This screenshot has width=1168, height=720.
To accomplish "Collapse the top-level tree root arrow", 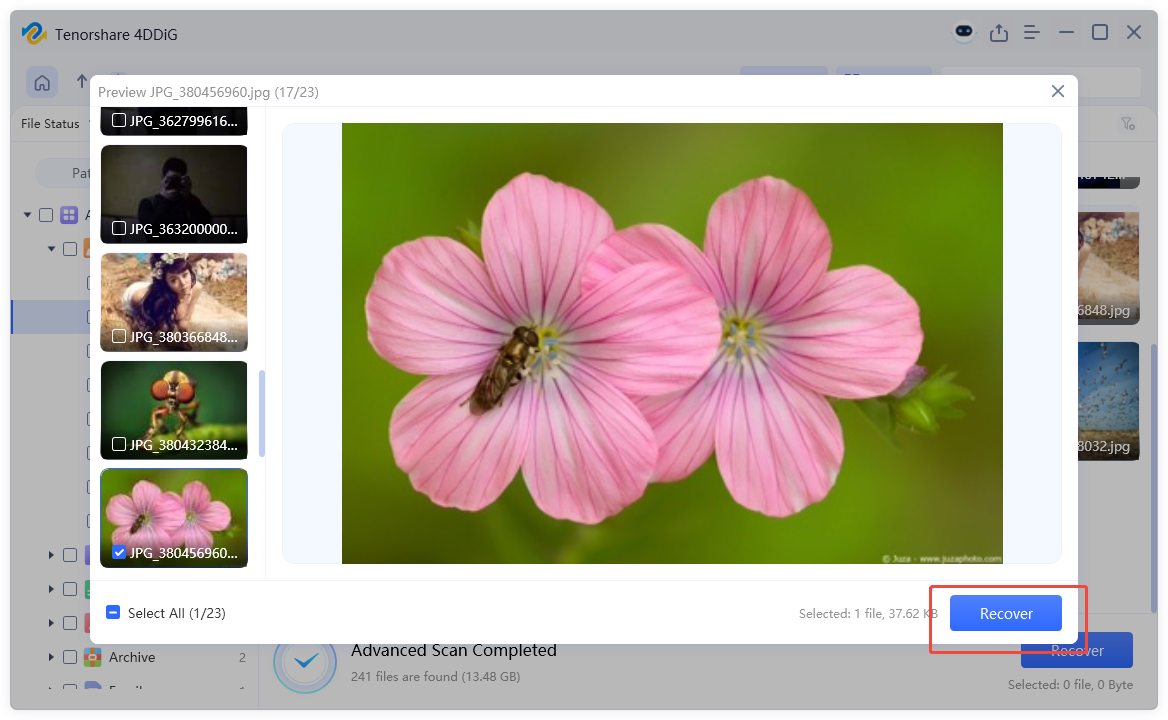I will (28, 215).
